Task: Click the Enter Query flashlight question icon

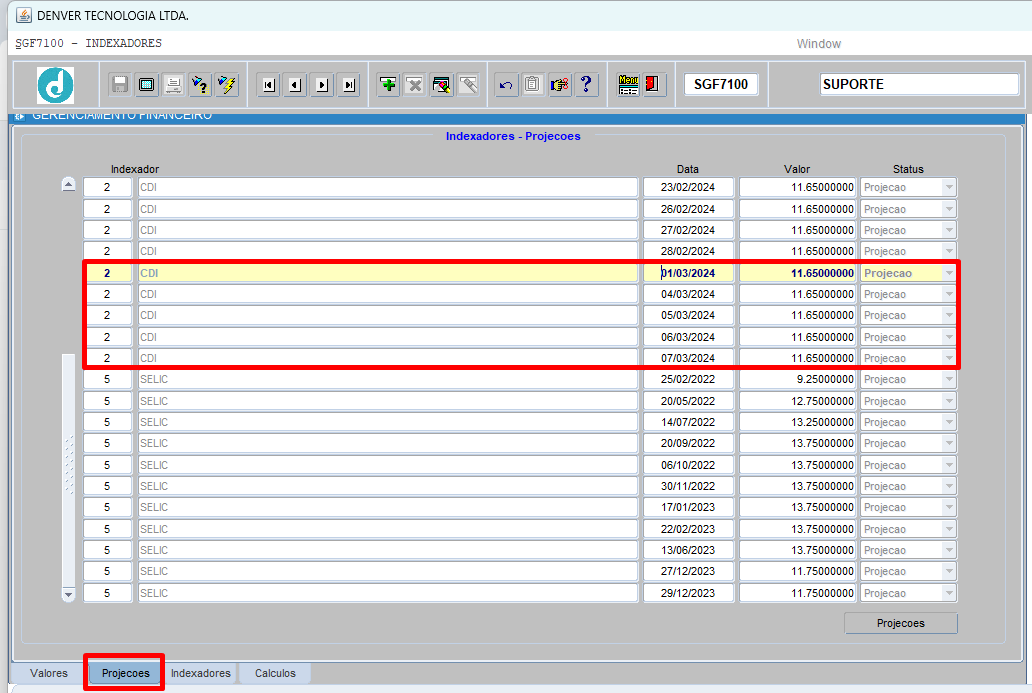Action: pyautogui.click(x=200, y=84)
